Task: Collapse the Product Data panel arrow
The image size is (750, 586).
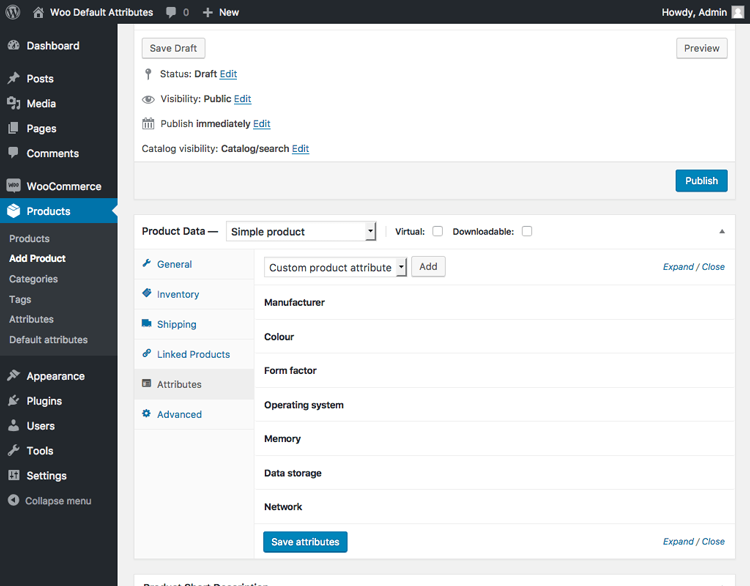Action: click(722, 232)
